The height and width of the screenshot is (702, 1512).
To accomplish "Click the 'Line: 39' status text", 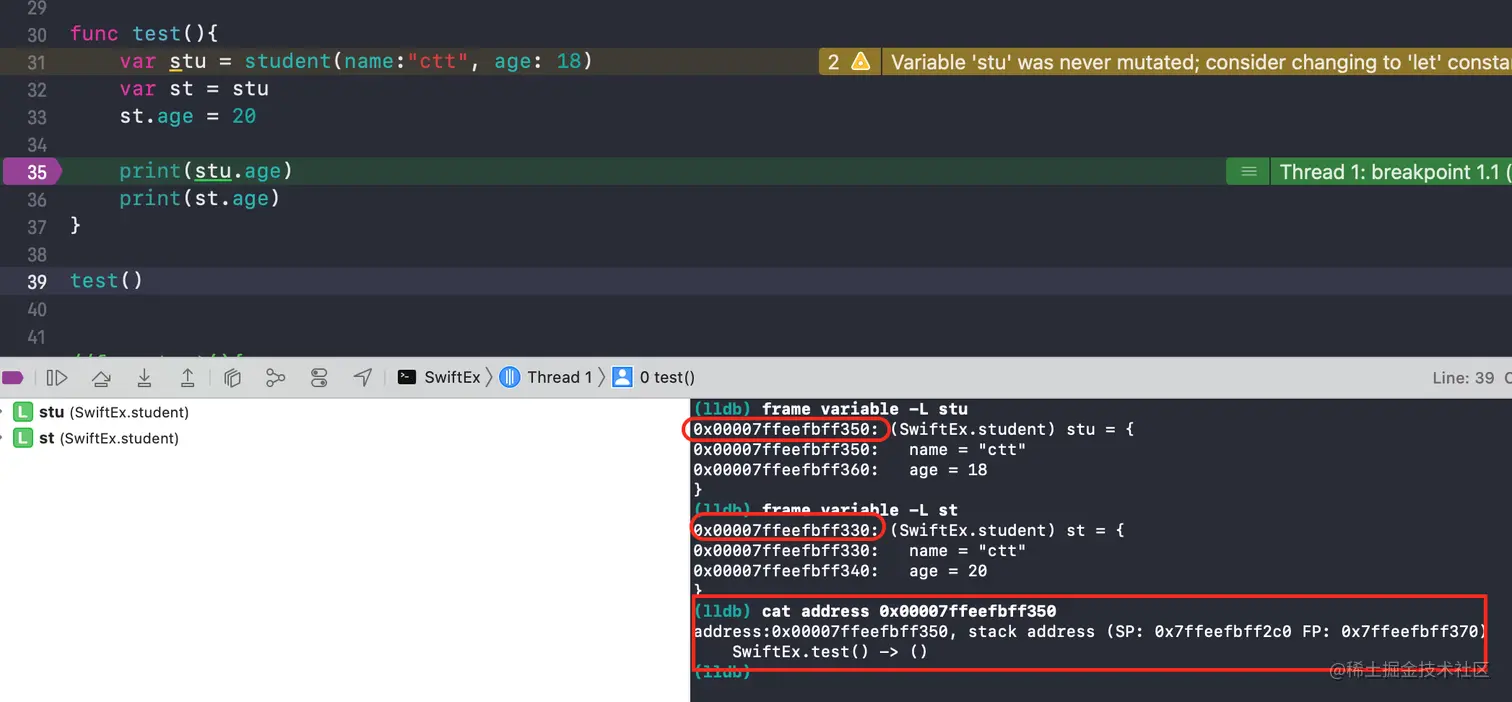I will 1462,378.
